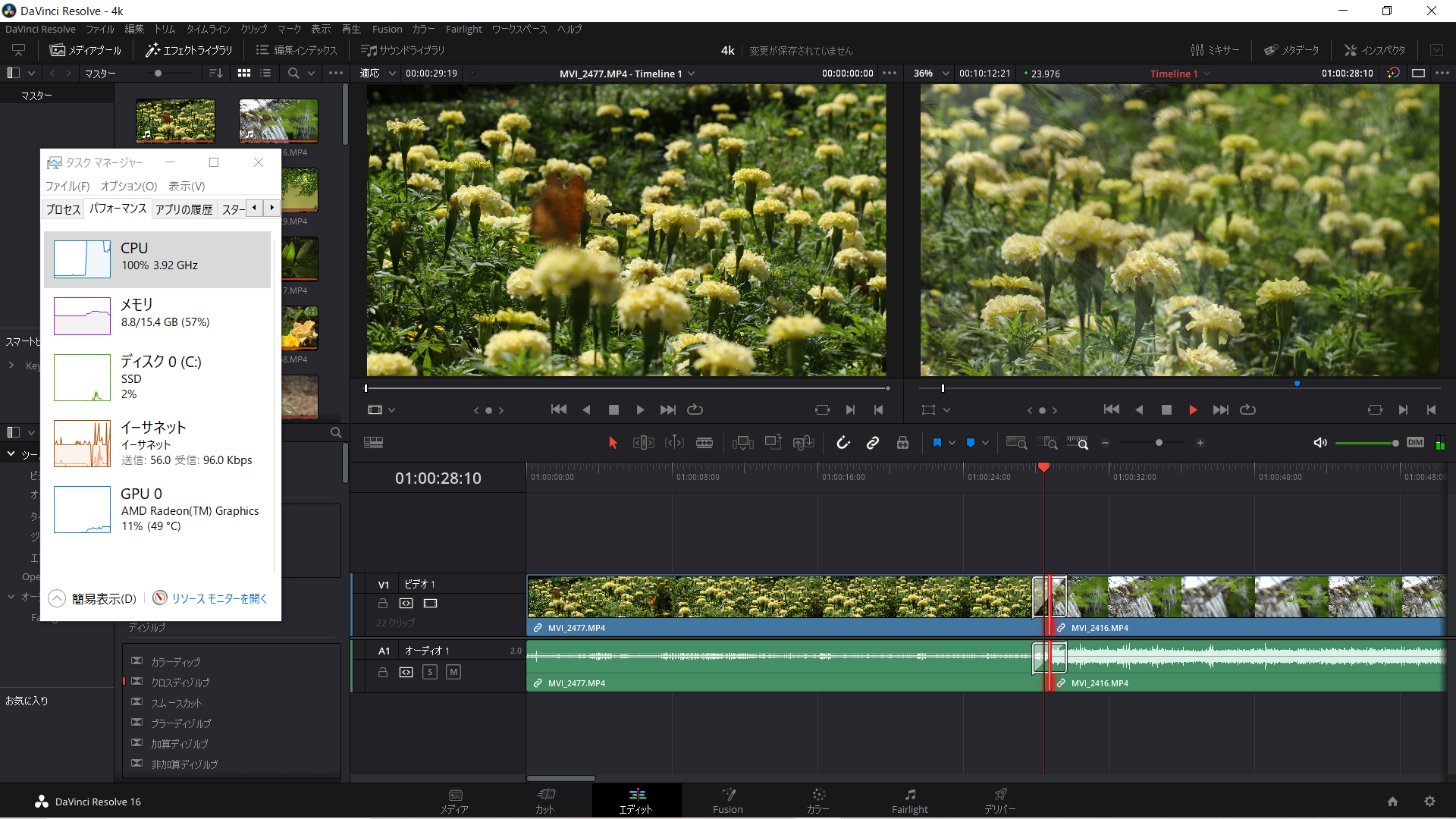The height and width of the screenshot is (819, 1456).
Task: Open the Fusion page
Action: 727,800
